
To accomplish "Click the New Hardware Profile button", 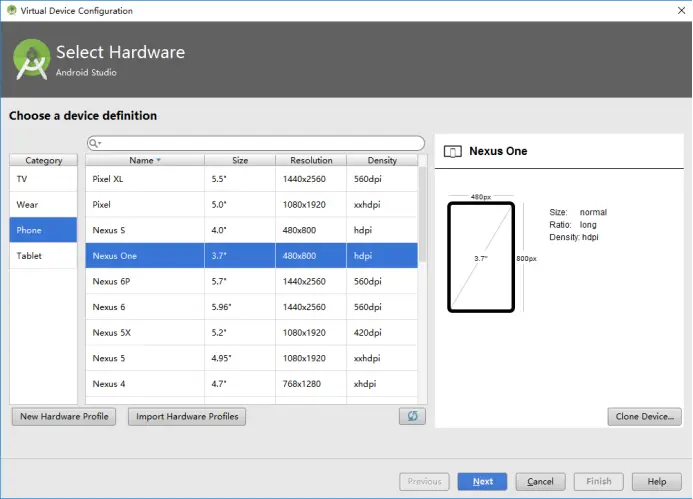I will [64, 416].
